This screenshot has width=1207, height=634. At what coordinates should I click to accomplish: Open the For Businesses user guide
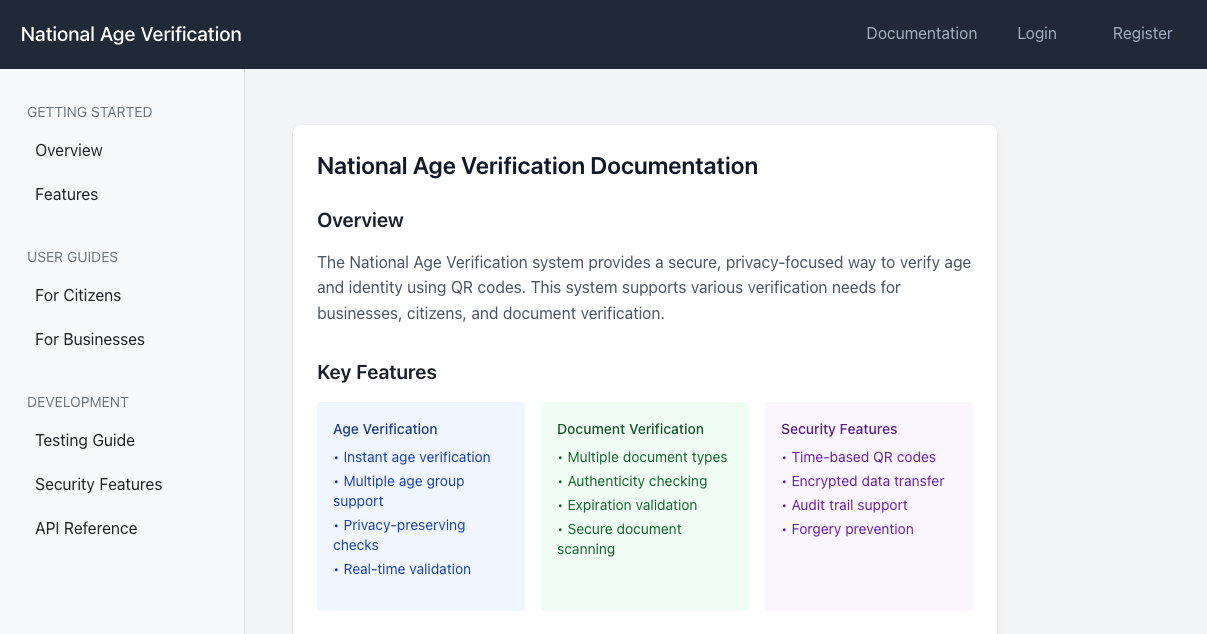point(89,339)
